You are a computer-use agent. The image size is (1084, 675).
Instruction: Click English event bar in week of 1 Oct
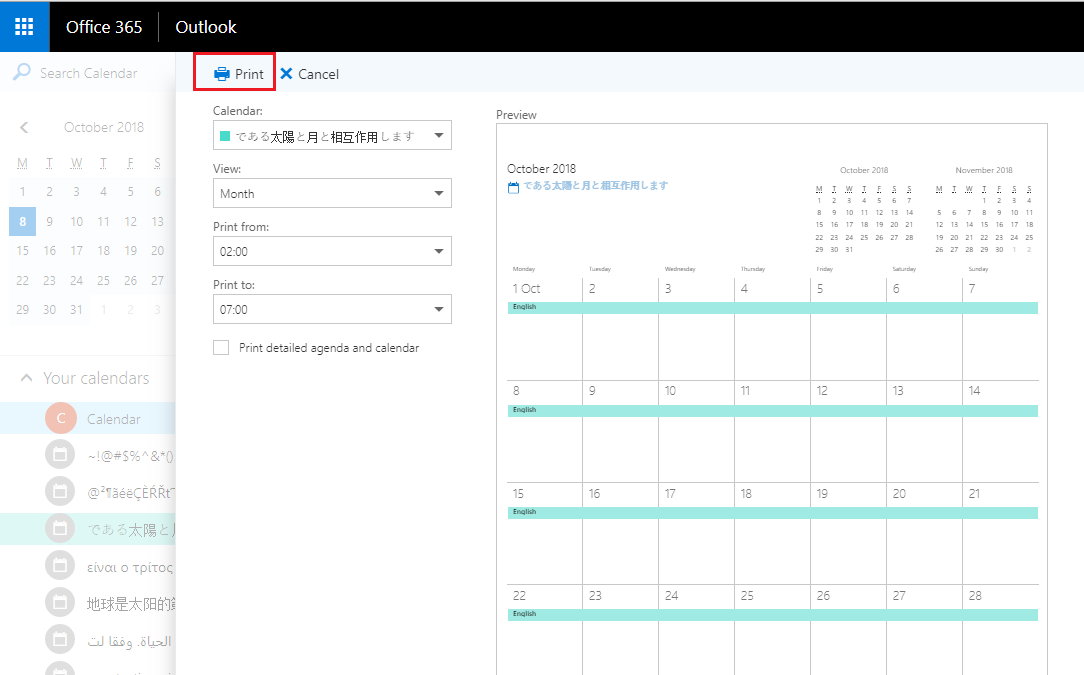(772, 308)
